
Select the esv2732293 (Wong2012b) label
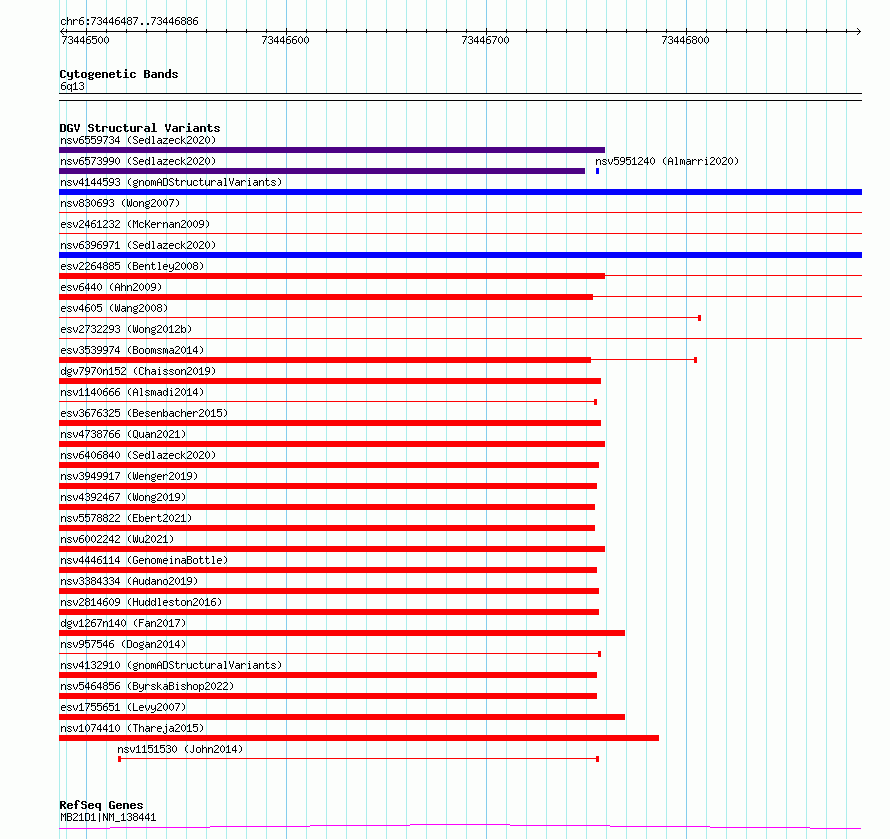(126, 329)
